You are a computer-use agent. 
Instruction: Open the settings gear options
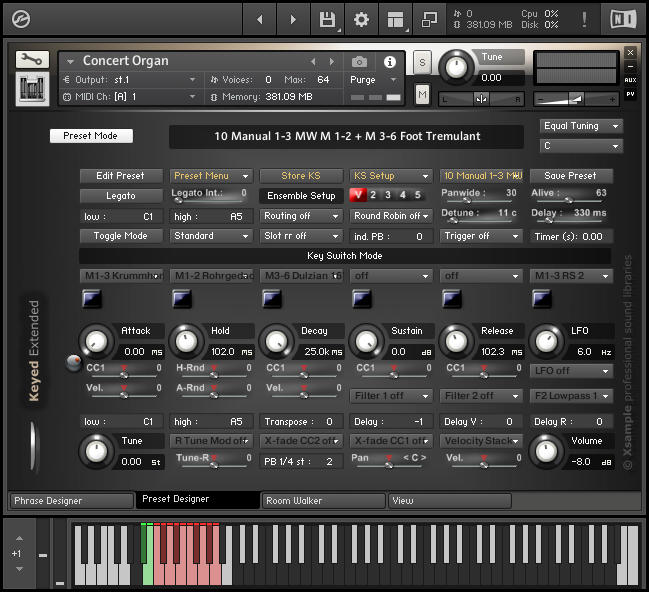point(361,19)
